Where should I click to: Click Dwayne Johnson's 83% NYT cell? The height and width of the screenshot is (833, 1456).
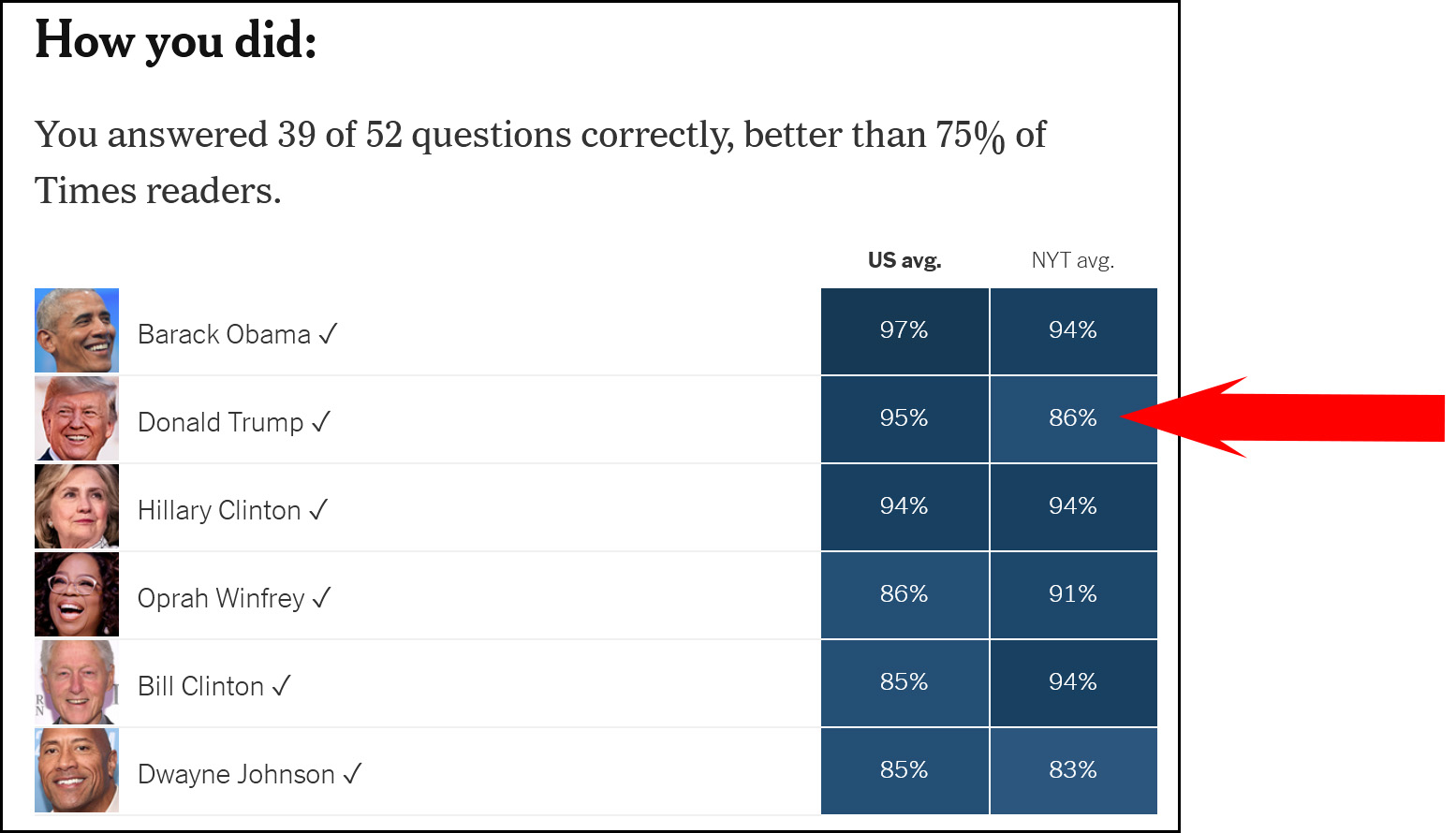(1072, 770)
